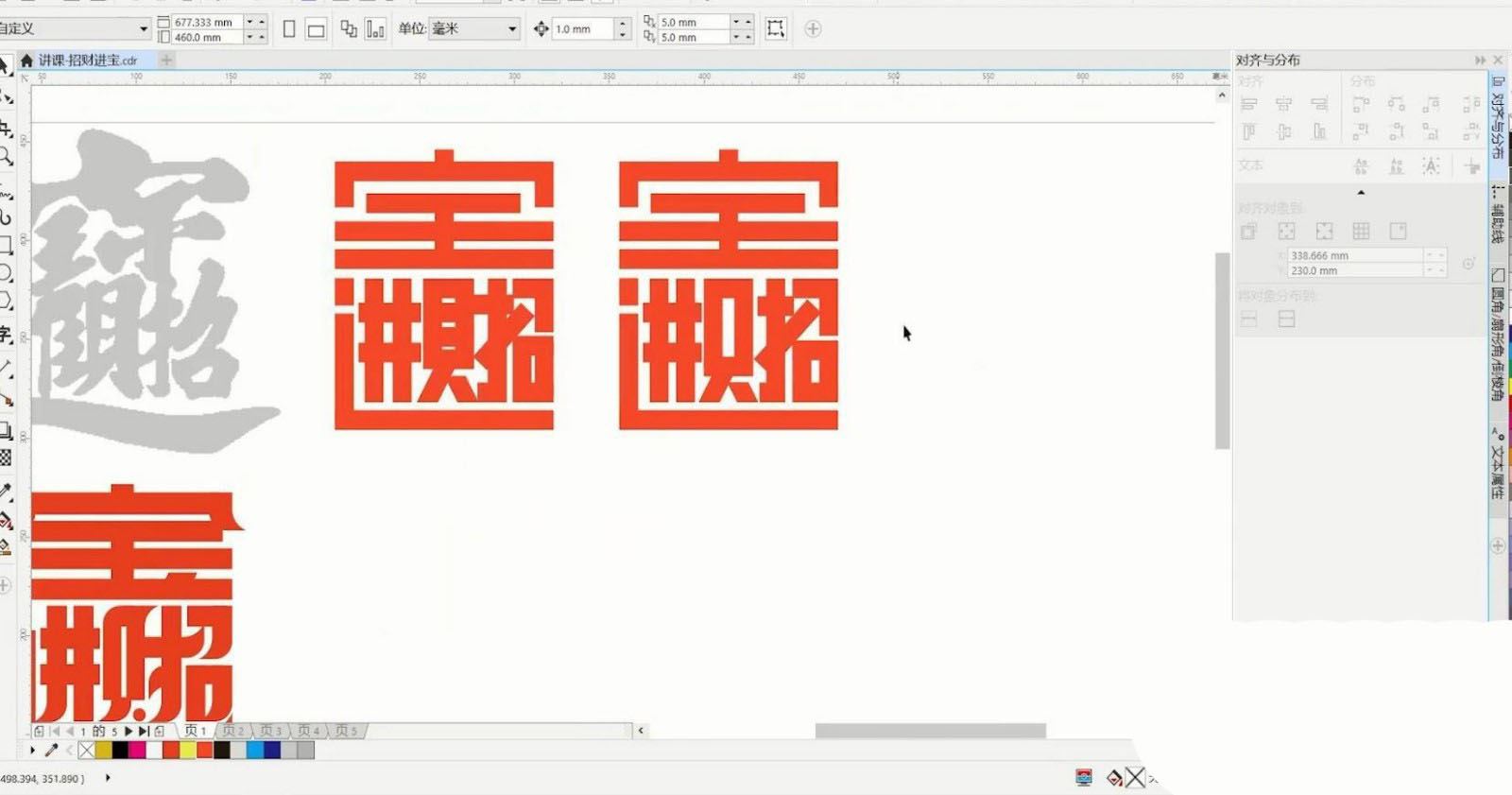Open 辅助线 docker side tab
The width and height of the screenshot is (1512, 795).
click(x=1498, y=216)
